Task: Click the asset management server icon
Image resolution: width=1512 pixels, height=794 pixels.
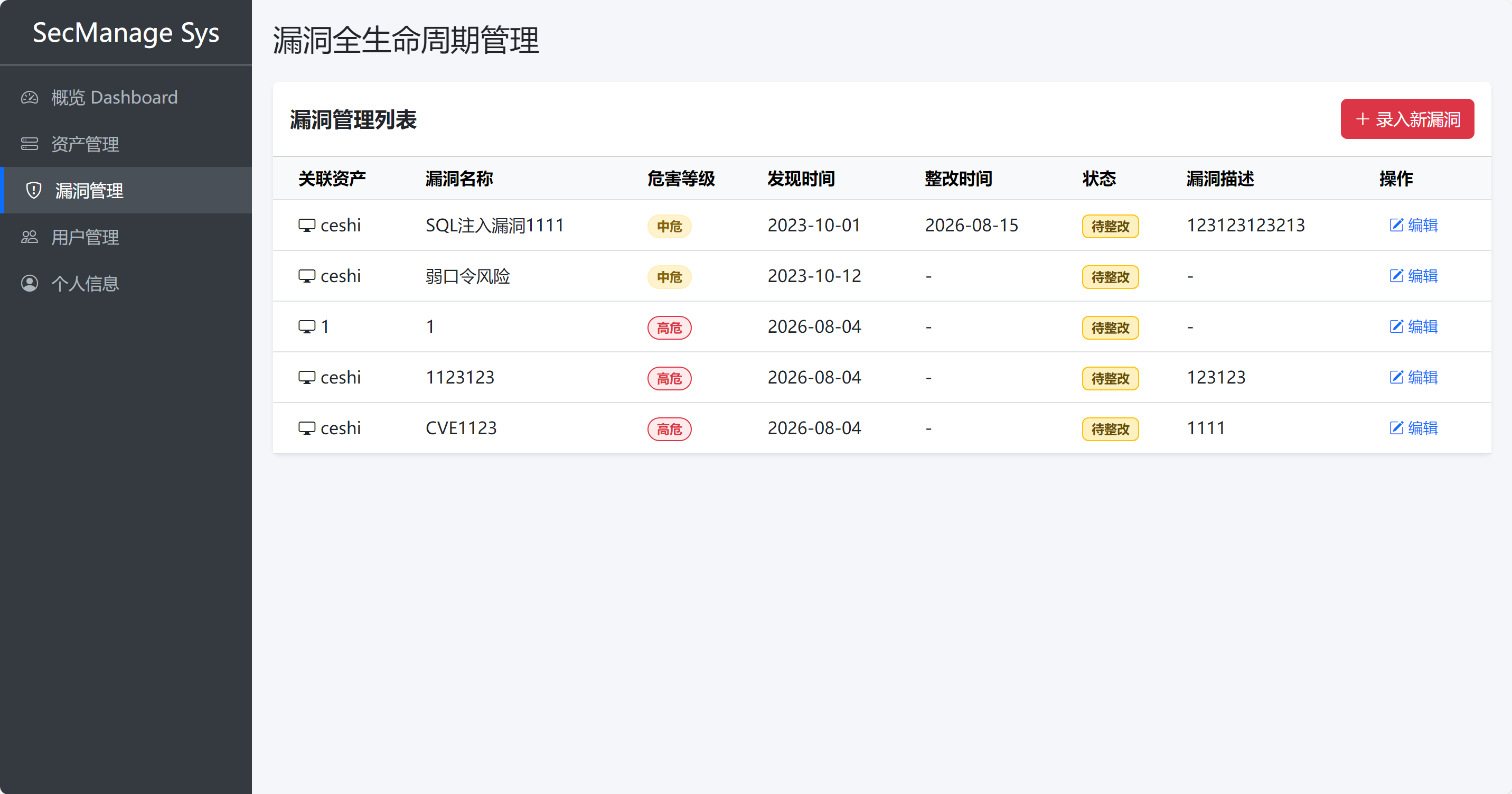Action: tap(30, 144)
